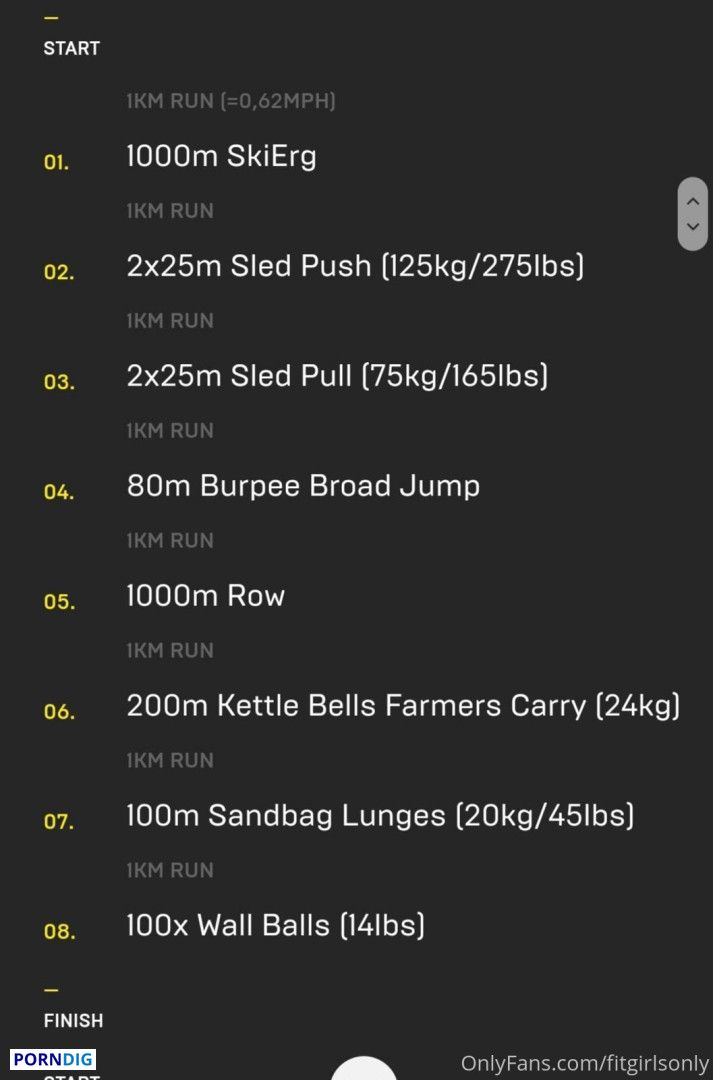
Task: Click the white circular button at bottom
Action: click(364, 1068)
